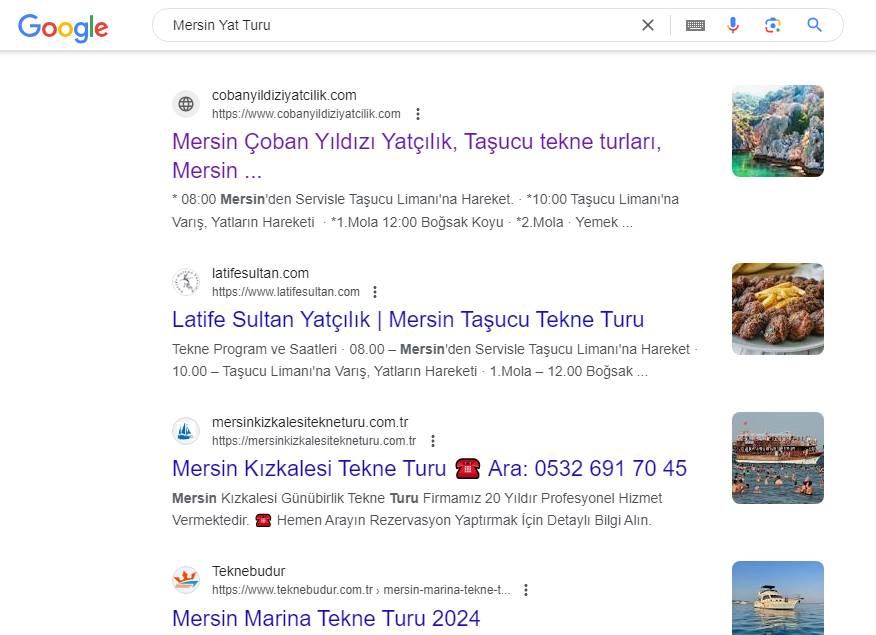This screenshot has height=635, width=876.
Task: Open Mersin Çoban Yıldızı Yatçılık result
Action: (416, 142)
